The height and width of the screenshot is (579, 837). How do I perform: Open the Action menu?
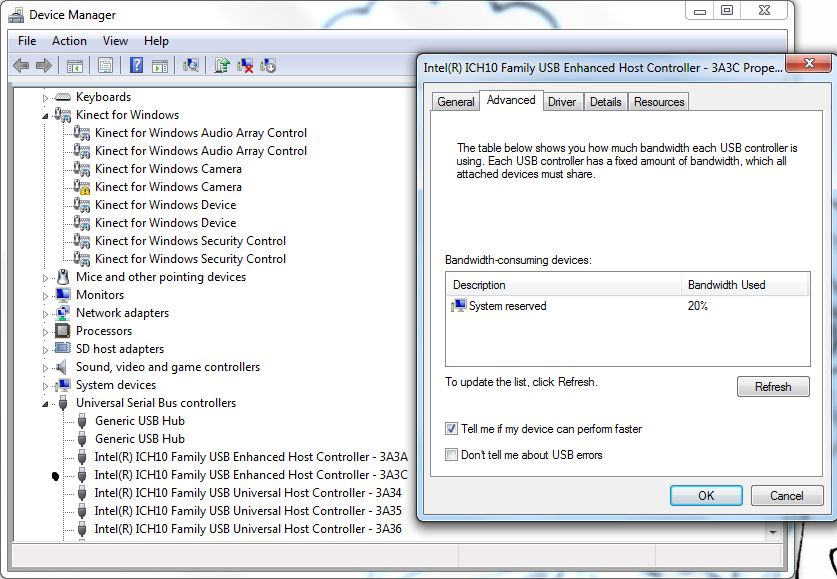tap(69, 41)
